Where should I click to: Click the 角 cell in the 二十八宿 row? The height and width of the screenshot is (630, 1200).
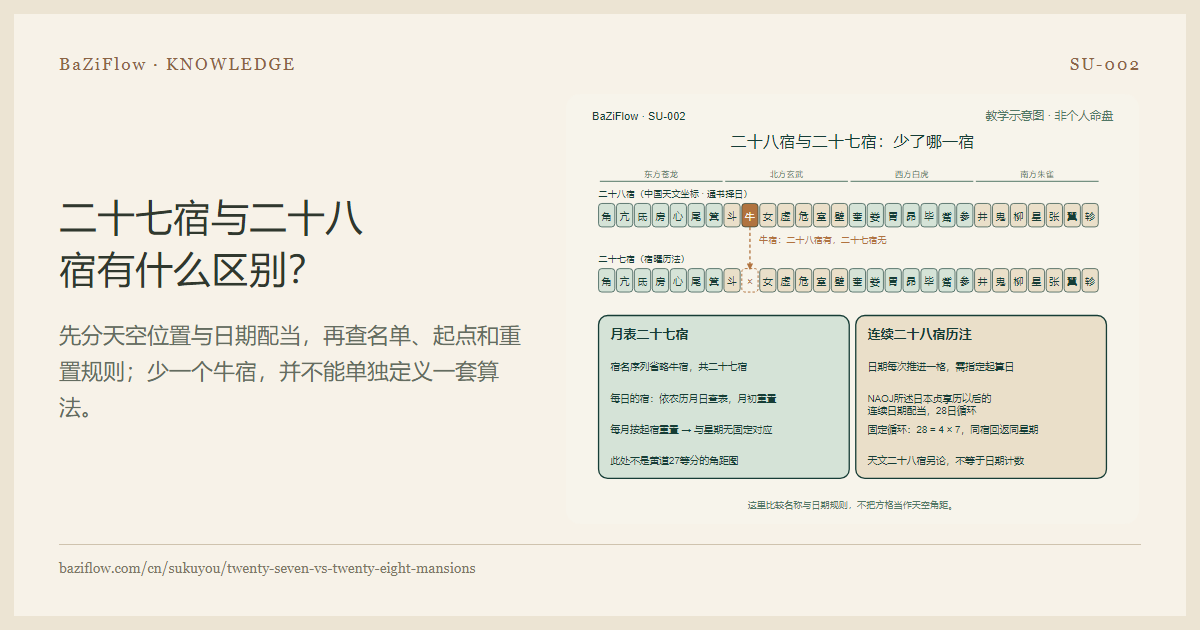pos(607,215)
